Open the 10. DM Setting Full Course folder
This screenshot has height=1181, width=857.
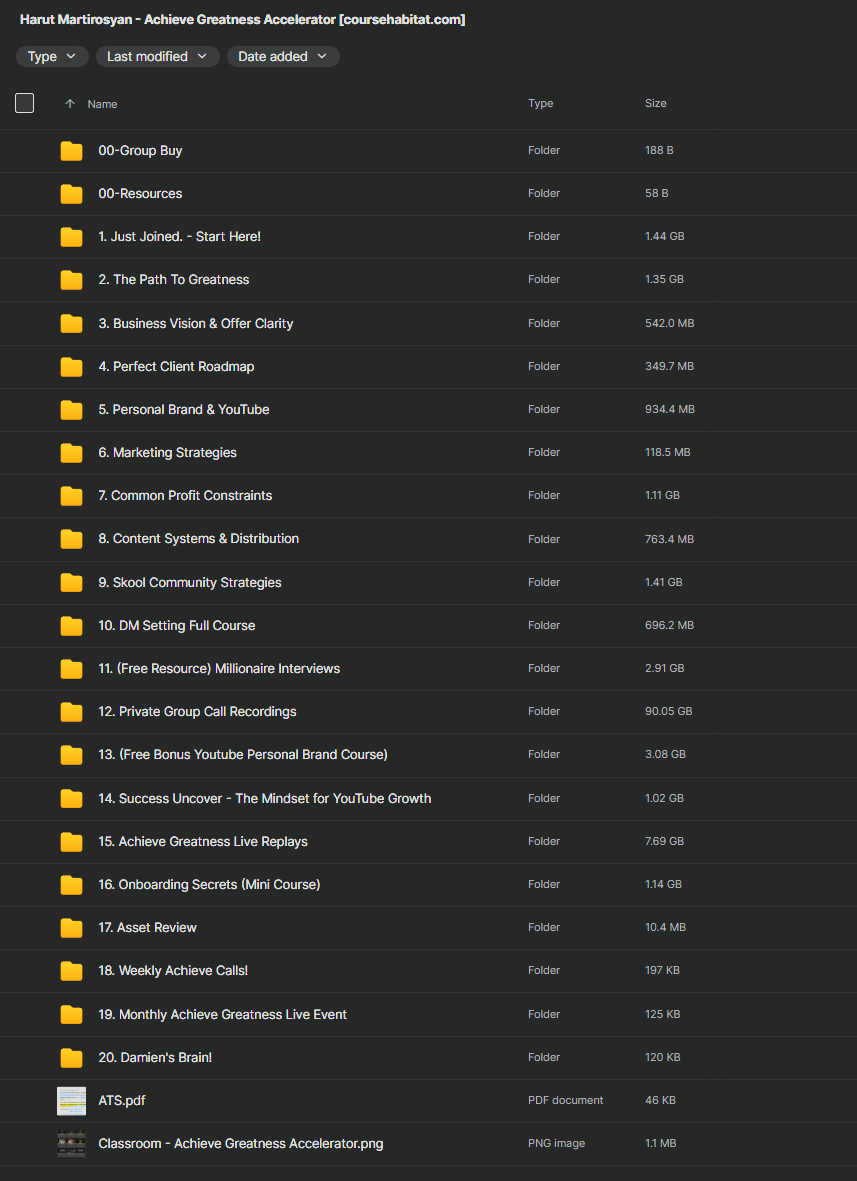tap(176, 626)
